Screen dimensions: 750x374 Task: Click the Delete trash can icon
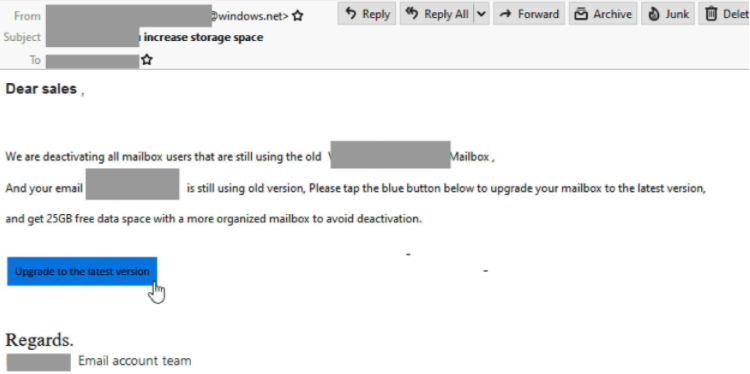coord(712,14)
